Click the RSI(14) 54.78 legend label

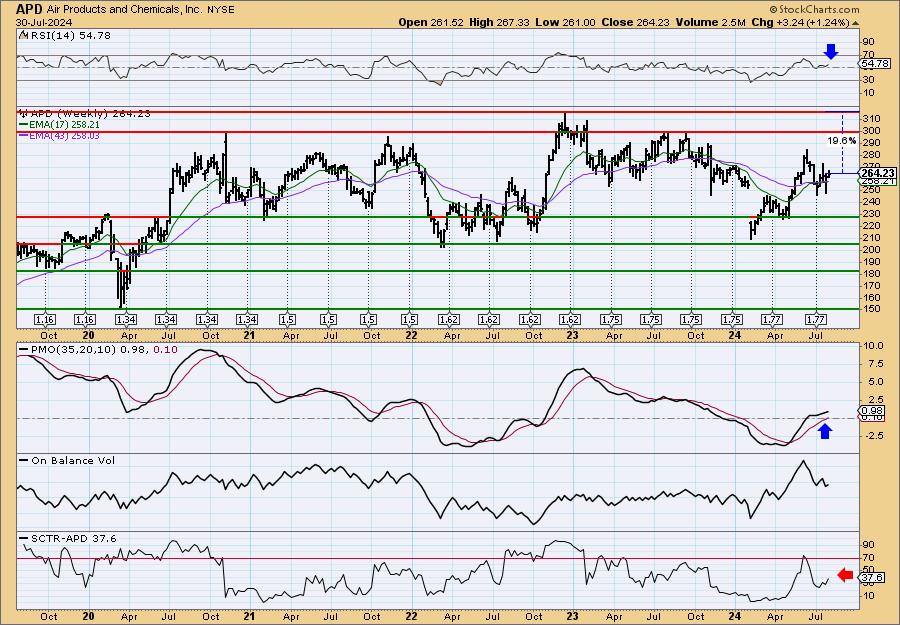tap(71, 36)
